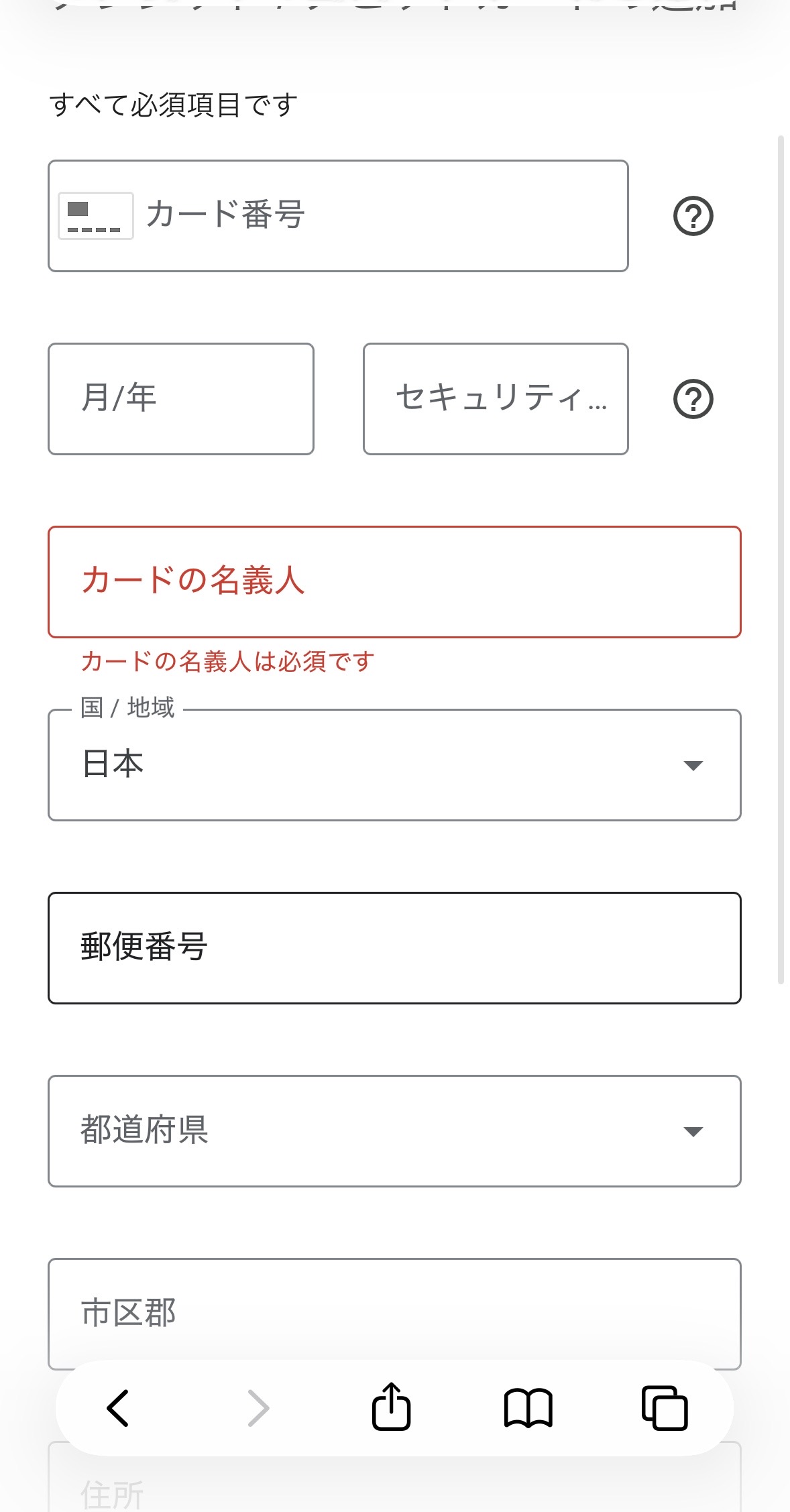Open help for card number field
790x1512 pixels.
[x=693, y=216]
